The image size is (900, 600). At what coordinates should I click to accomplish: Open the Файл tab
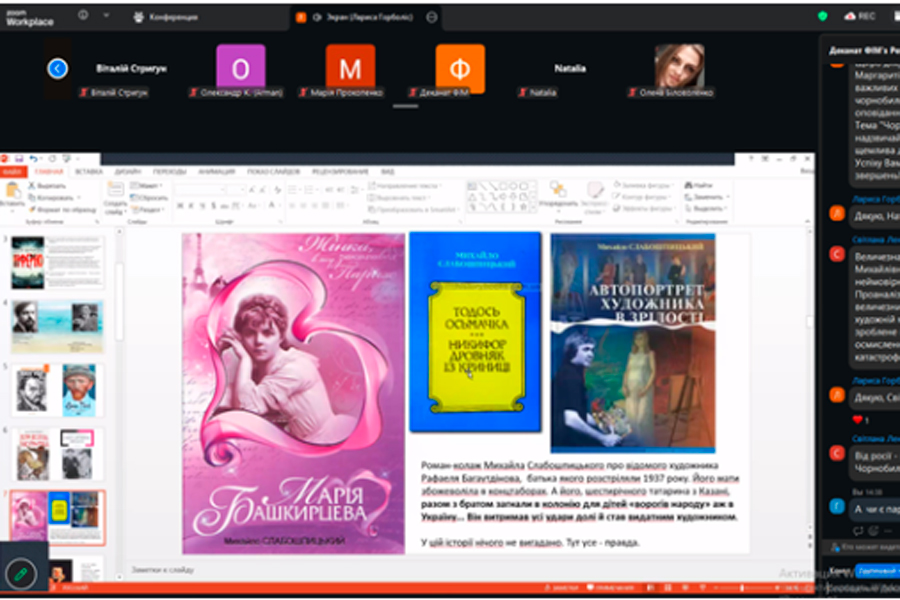tap(12, 172)
